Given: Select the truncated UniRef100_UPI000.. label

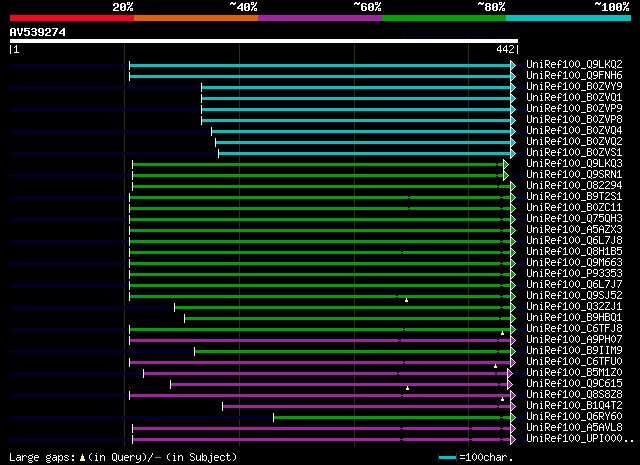Looking at the screenshot, I should click(x=580, y=439).
